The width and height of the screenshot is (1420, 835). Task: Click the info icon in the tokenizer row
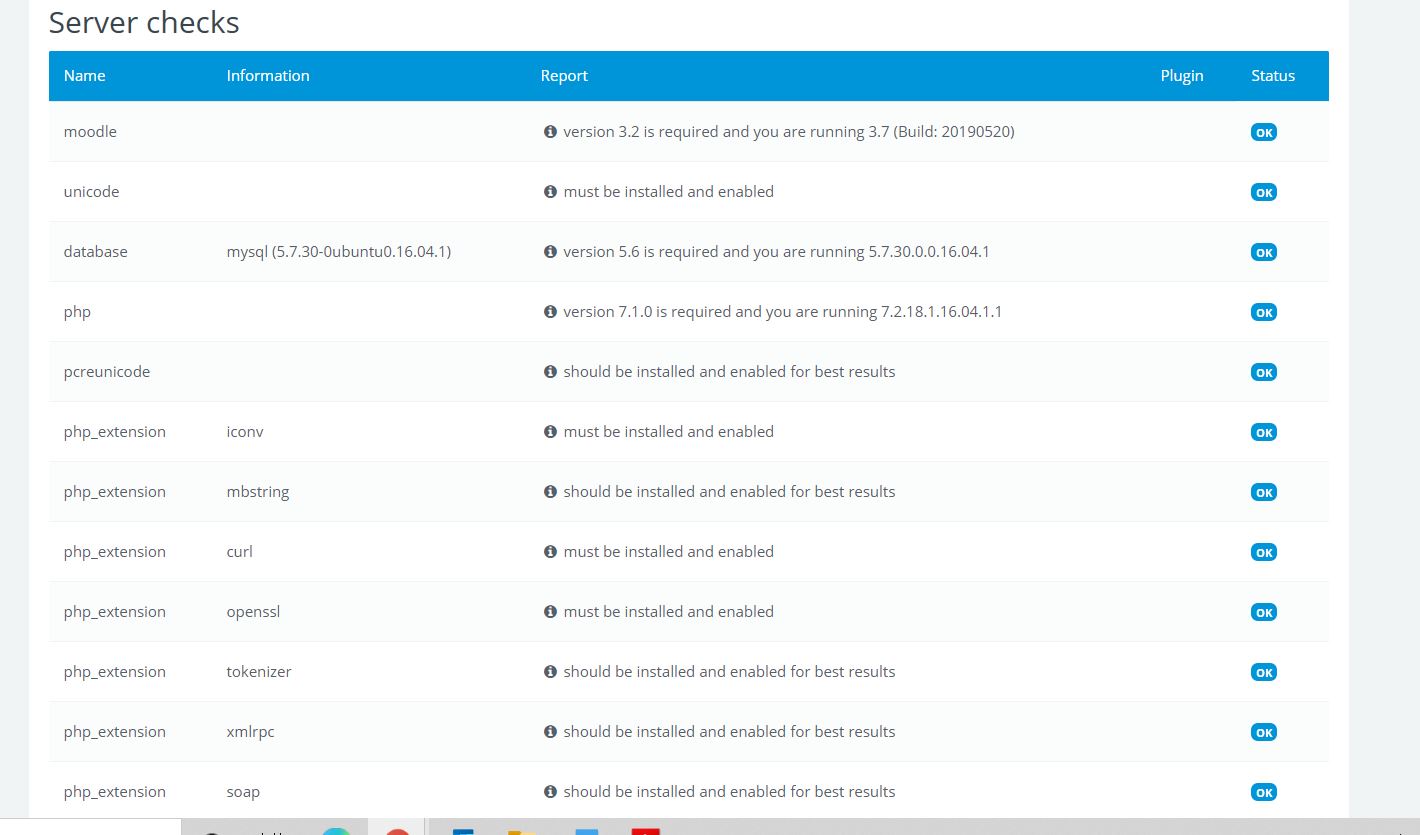click(x=550, y=671)
